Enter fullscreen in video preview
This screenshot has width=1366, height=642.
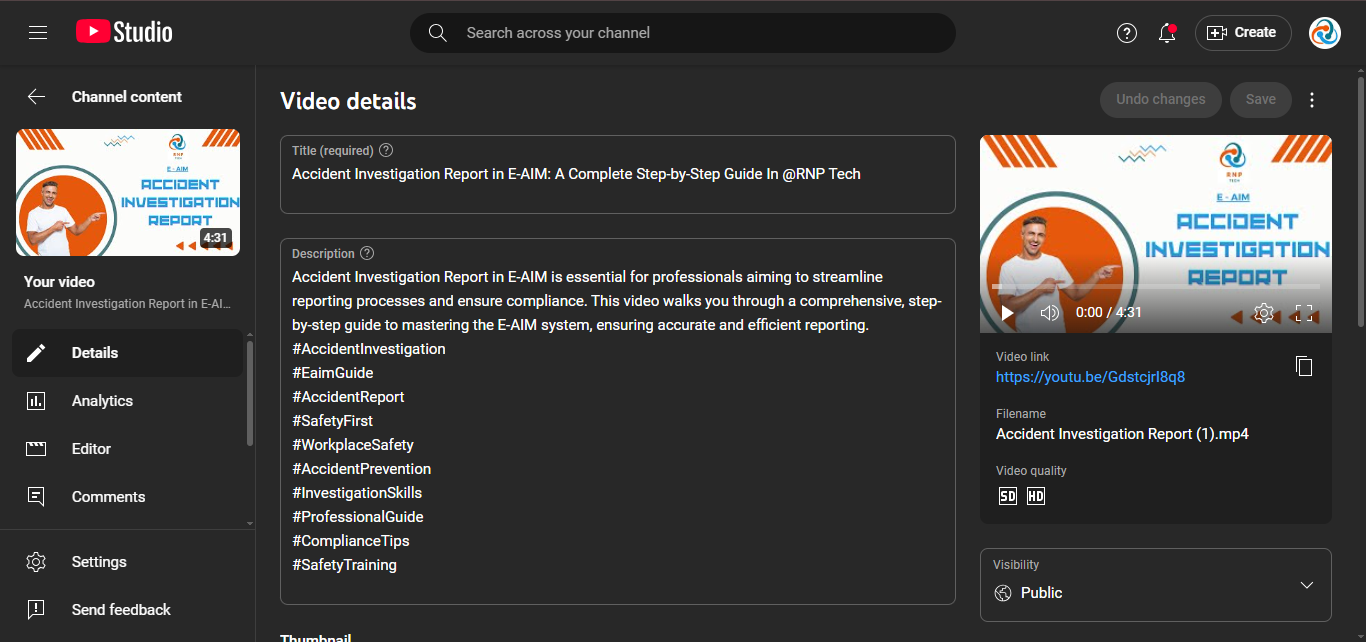tap(1304, 313)
